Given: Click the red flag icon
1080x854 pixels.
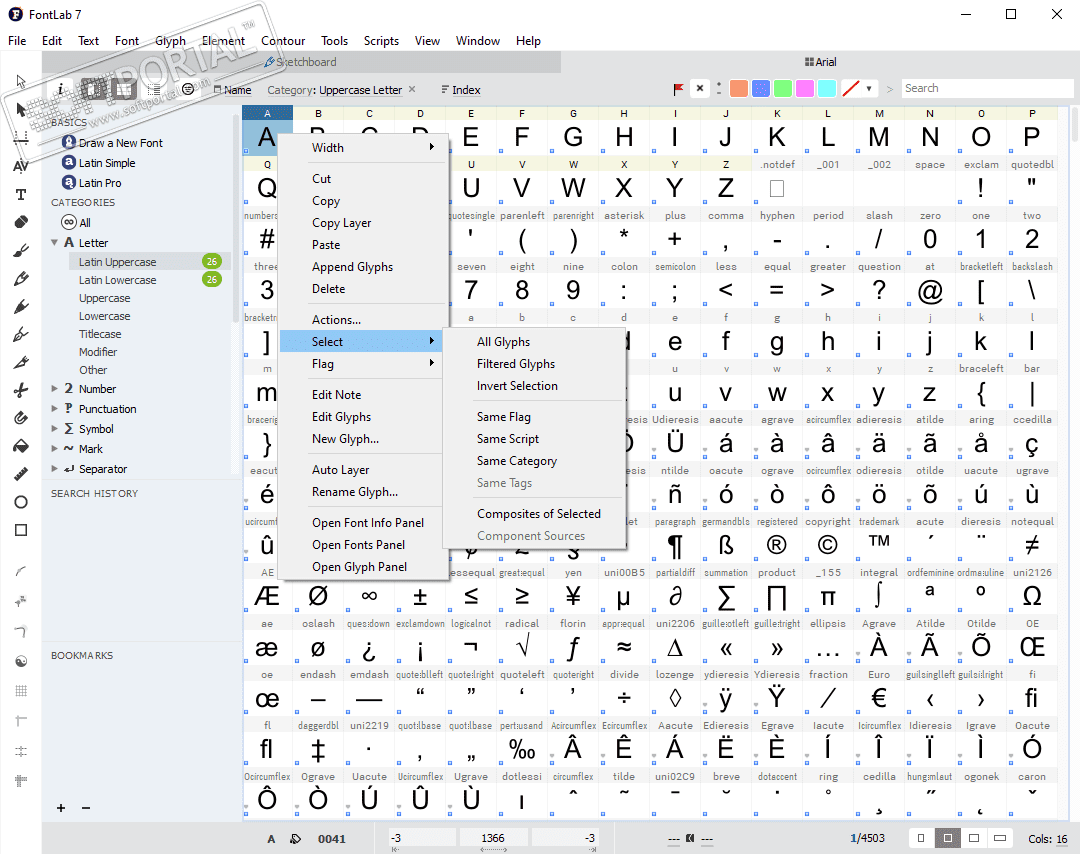Looking at the screenshot, I should [x=678, y=89].
